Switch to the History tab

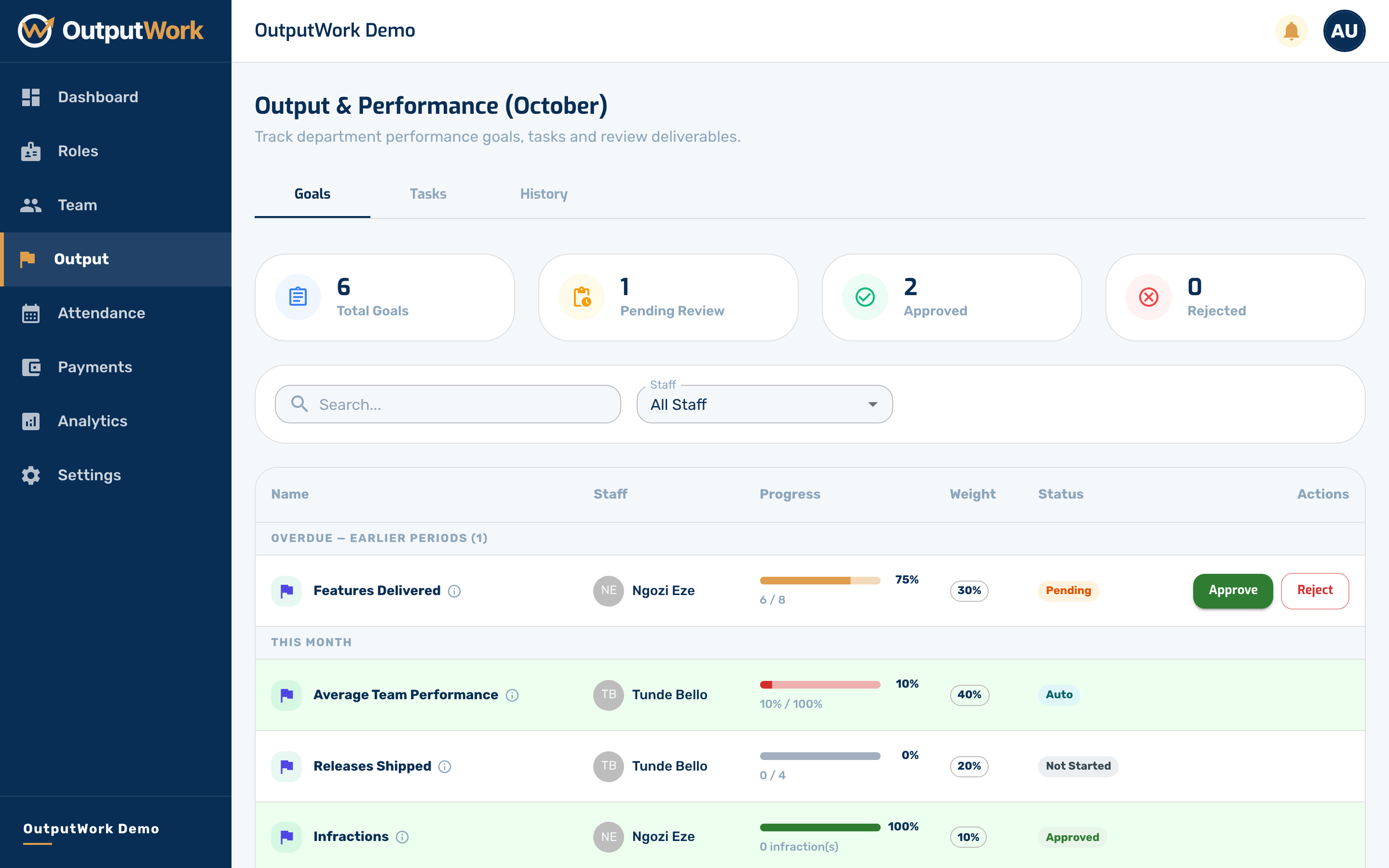[x=544, y=194]
